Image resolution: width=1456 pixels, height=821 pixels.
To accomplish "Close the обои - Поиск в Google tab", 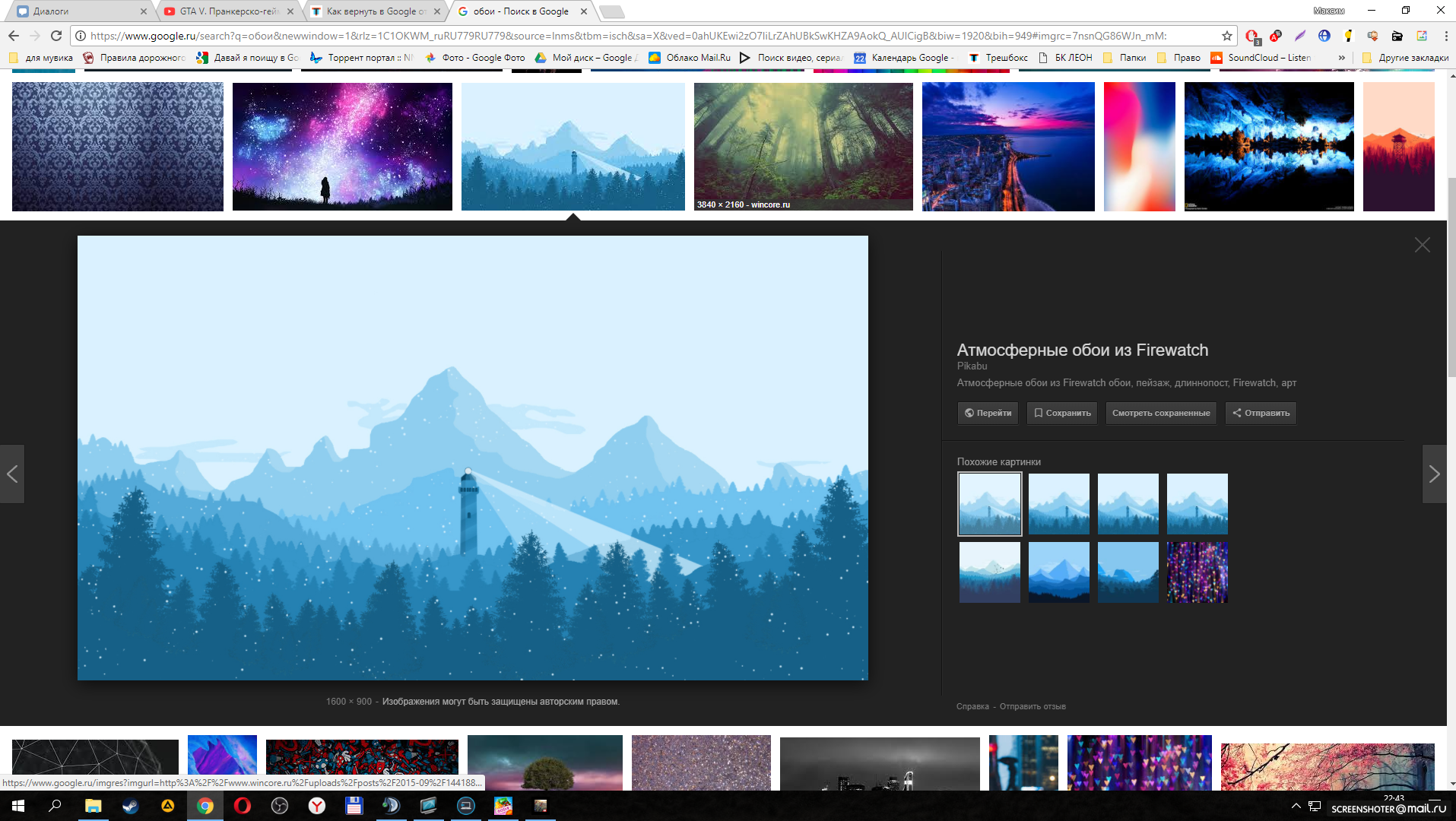I will click(x=583, y=11).
